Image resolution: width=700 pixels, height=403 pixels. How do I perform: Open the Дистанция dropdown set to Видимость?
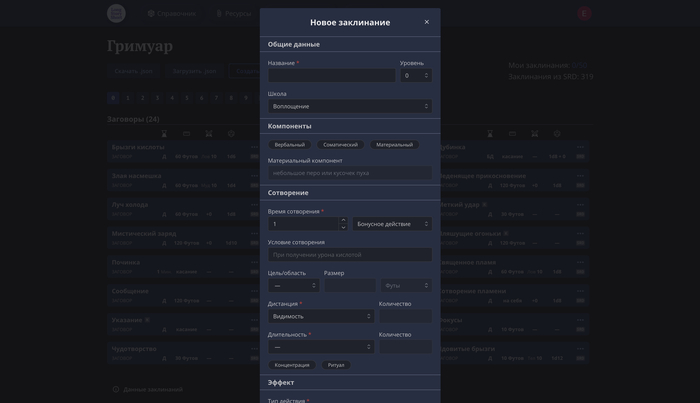point(321,316)
